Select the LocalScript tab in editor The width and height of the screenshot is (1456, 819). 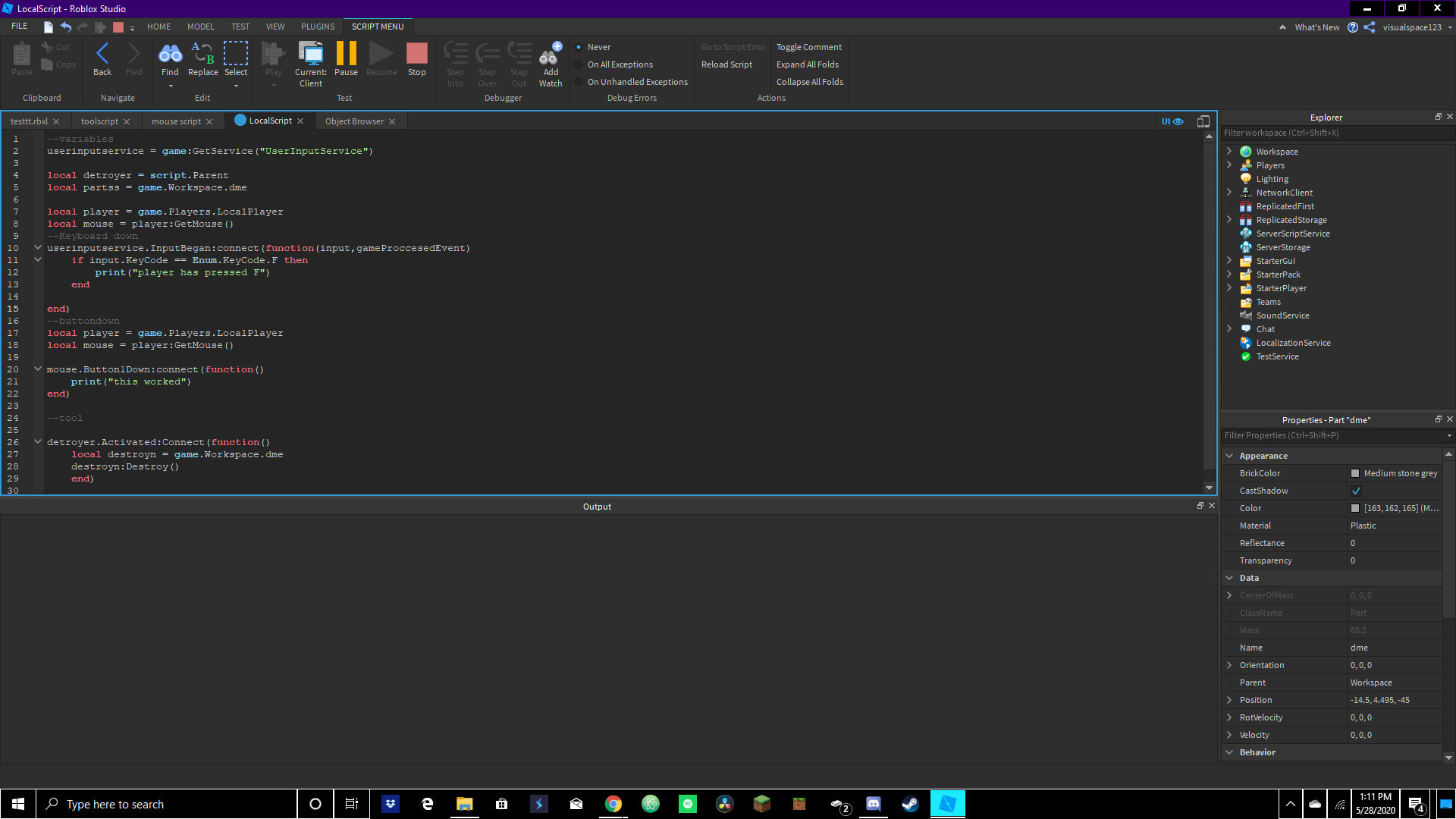click(x=269, y=120)
